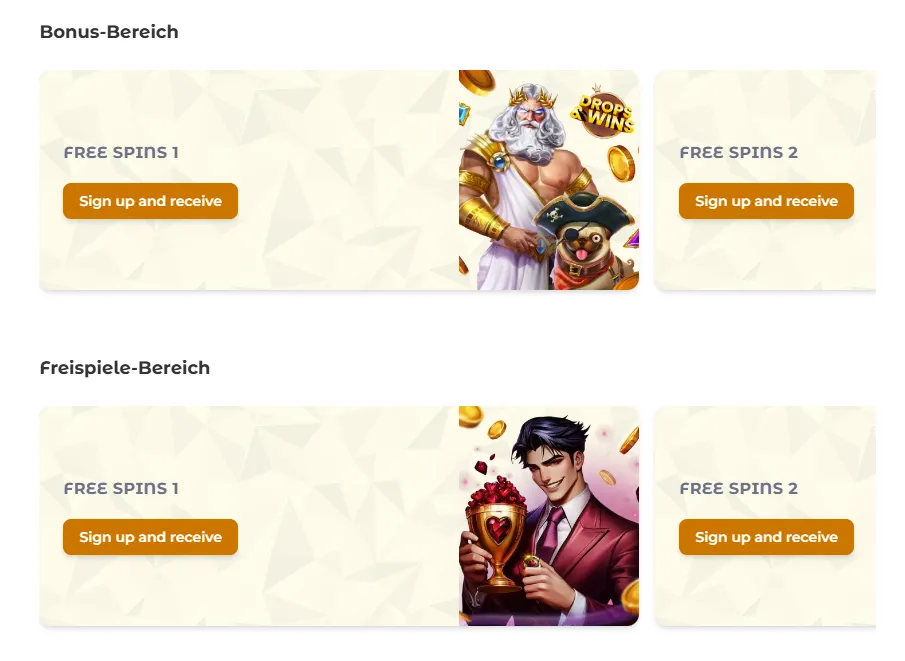Screen dimensions: 905x661
Task: Click Zeus's golden arm bracelet
Action: [485, 219]
